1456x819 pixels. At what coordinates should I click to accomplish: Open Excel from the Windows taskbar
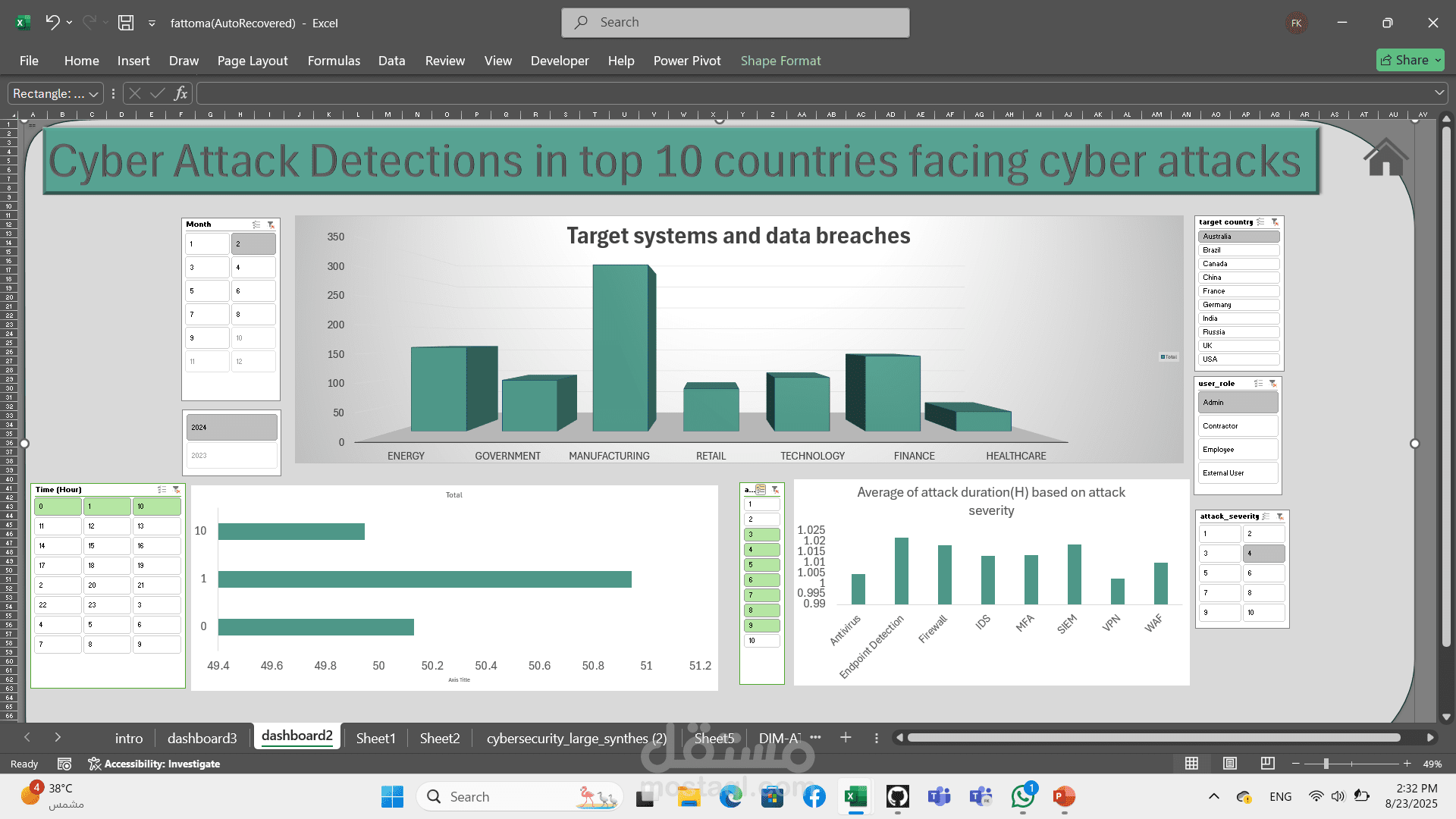pyautogui.click(x=855, y=797)
